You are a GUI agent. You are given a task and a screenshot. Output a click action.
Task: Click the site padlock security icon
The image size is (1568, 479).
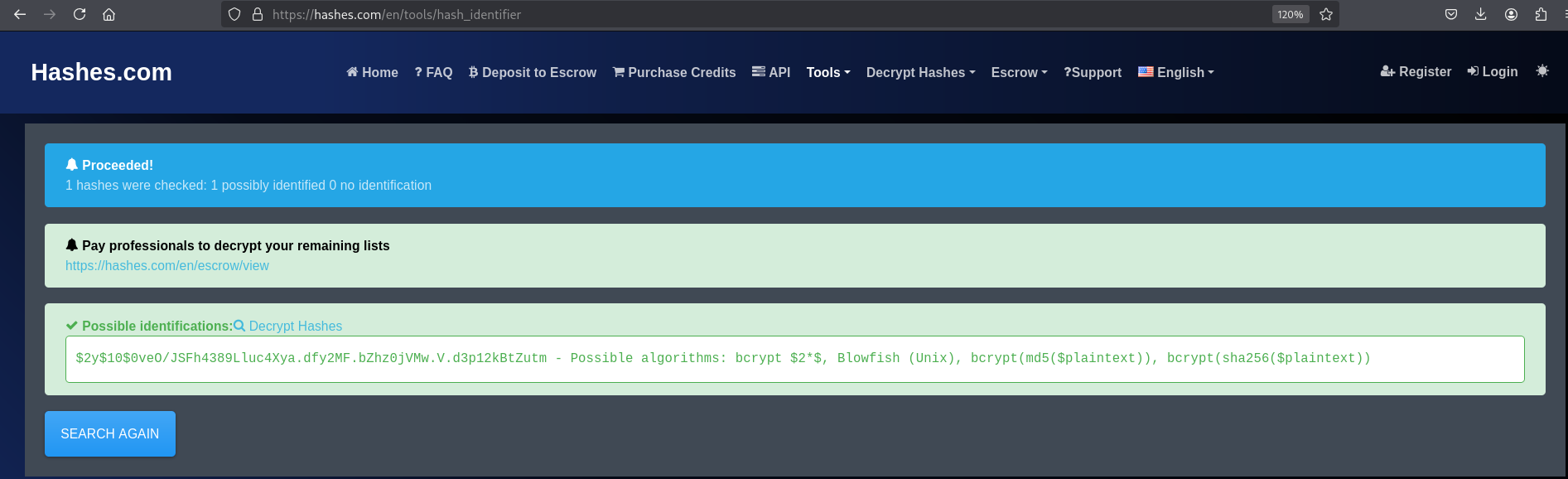[x=258, y=14]
